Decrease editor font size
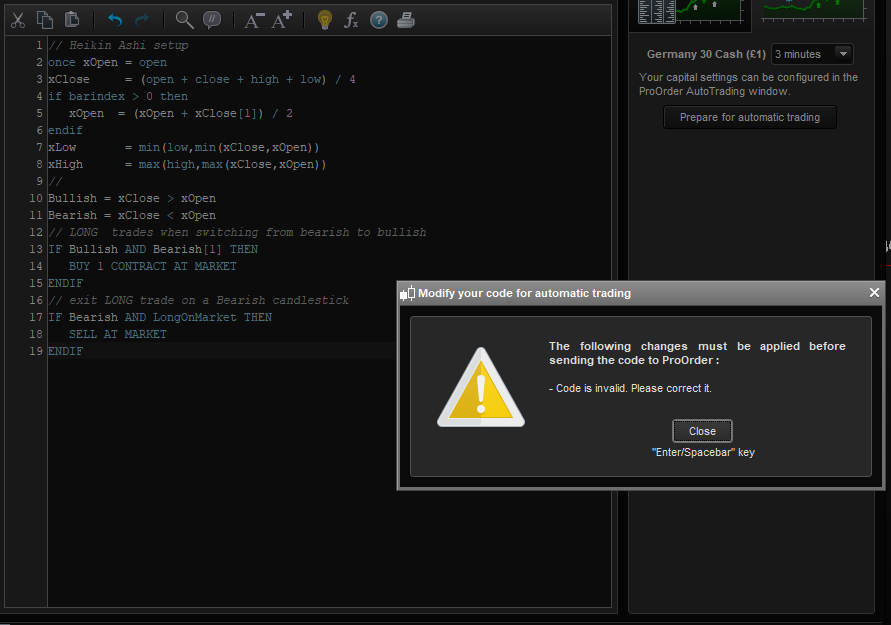The width and height of the screenshot is (891, 625). tap(254, 20)
